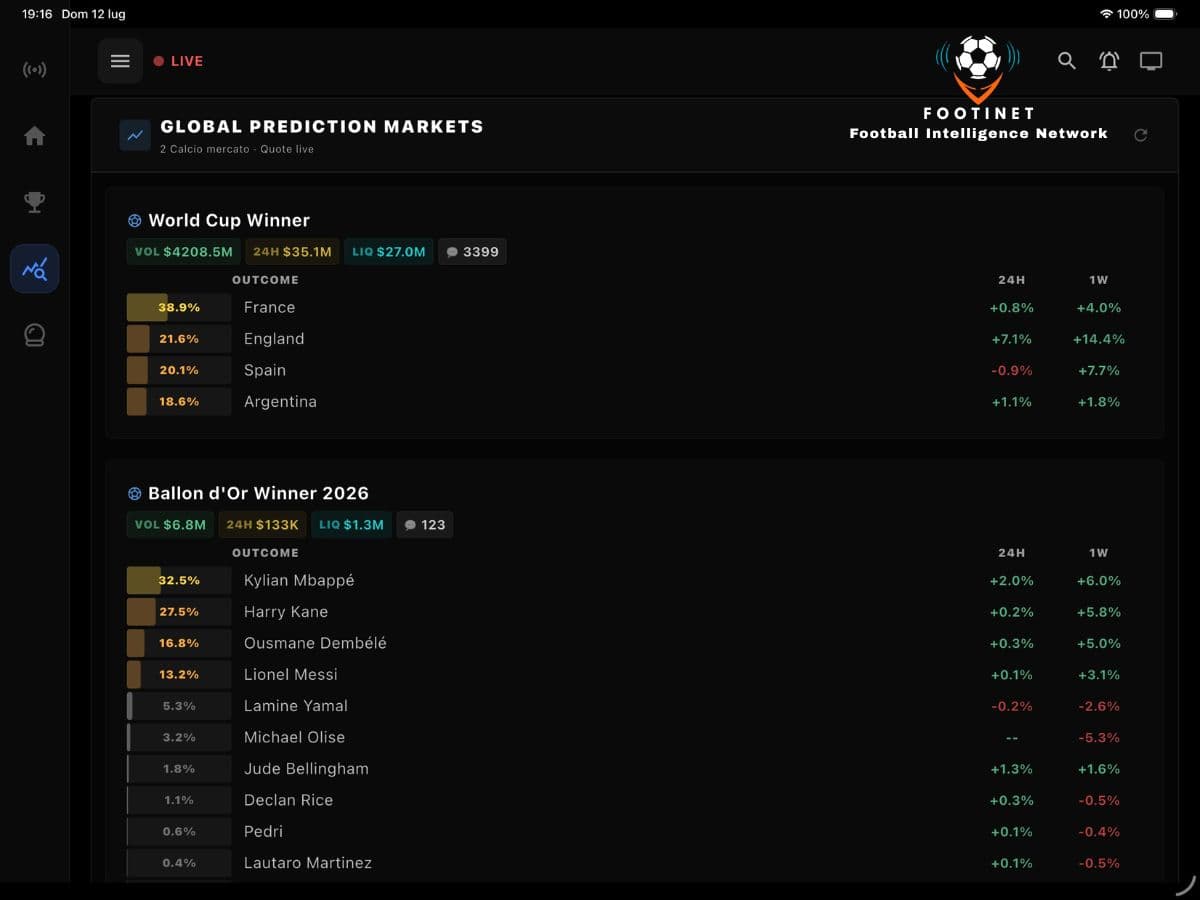
Task: Click Michael Olise's -5.3% weekly change
Action: (x=1099, y=738)
